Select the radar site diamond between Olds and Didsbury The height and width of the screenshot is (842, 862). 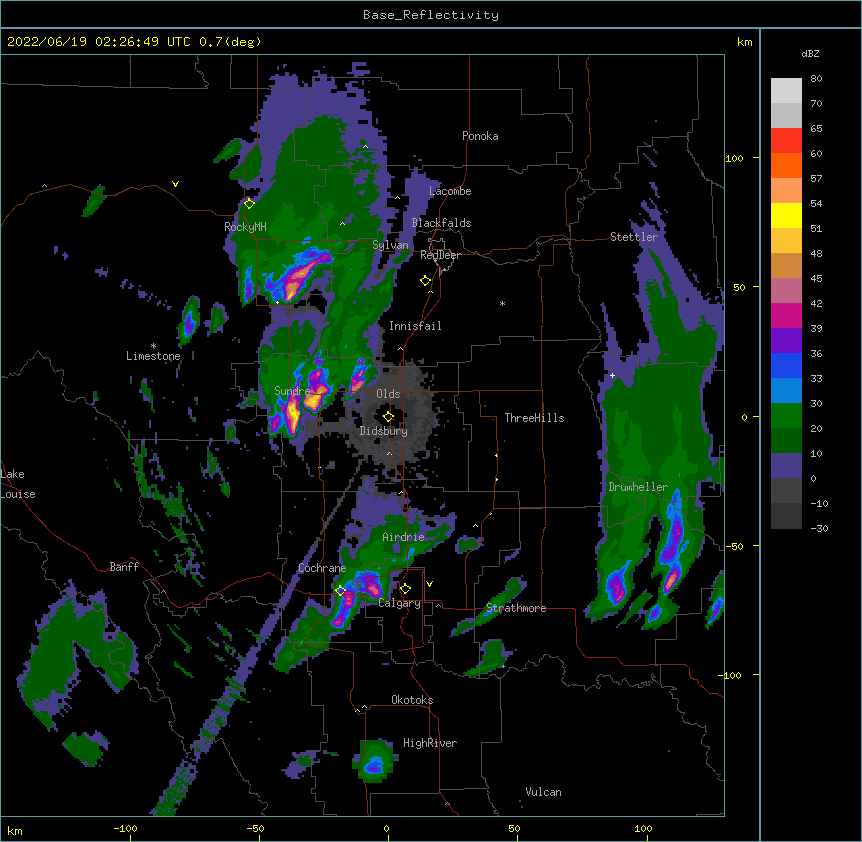pyautogui.click(x=388, y=416)
